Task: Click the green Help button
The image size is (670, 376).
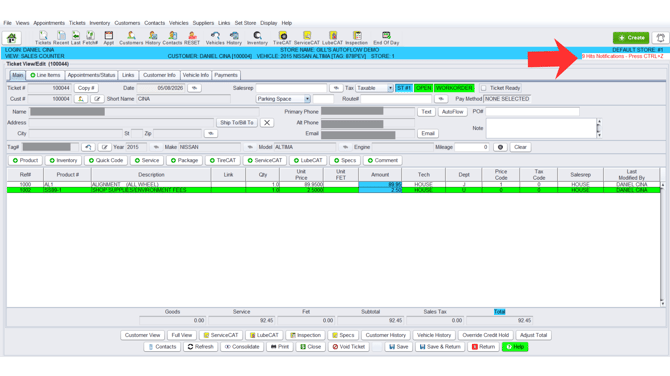Action: (x=515, y=347)
